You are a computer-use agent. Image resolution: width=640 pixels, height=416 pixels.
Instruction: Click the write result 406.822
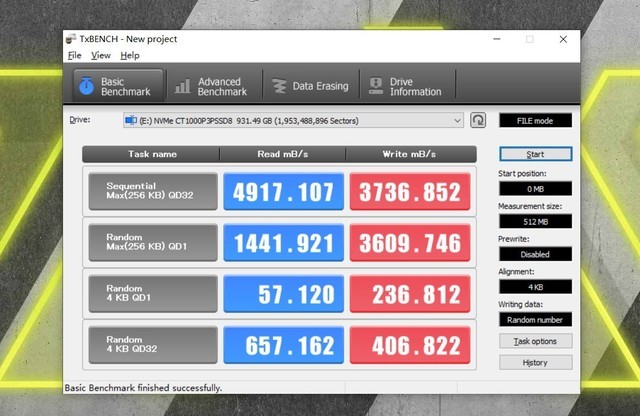click(x=410, y=345)
